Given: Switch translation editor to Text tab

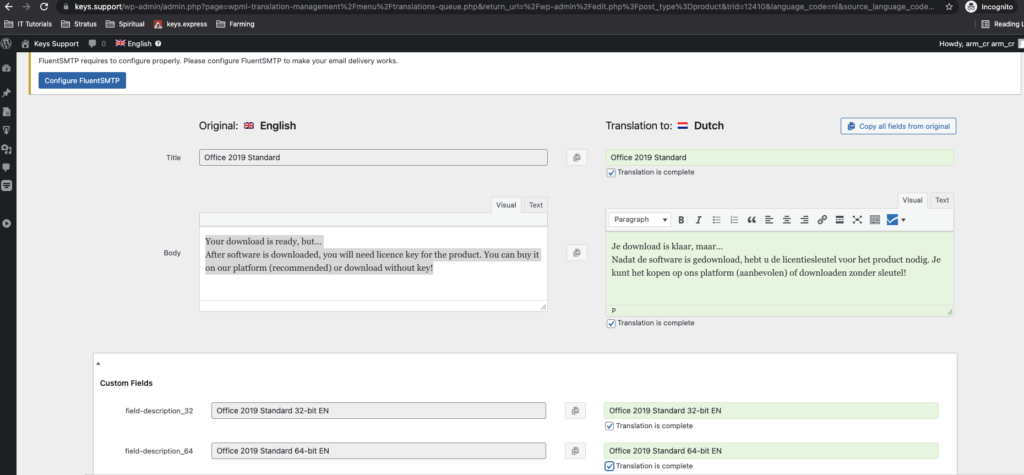Looking at the screenshot, I should click(x=941, y=200).
